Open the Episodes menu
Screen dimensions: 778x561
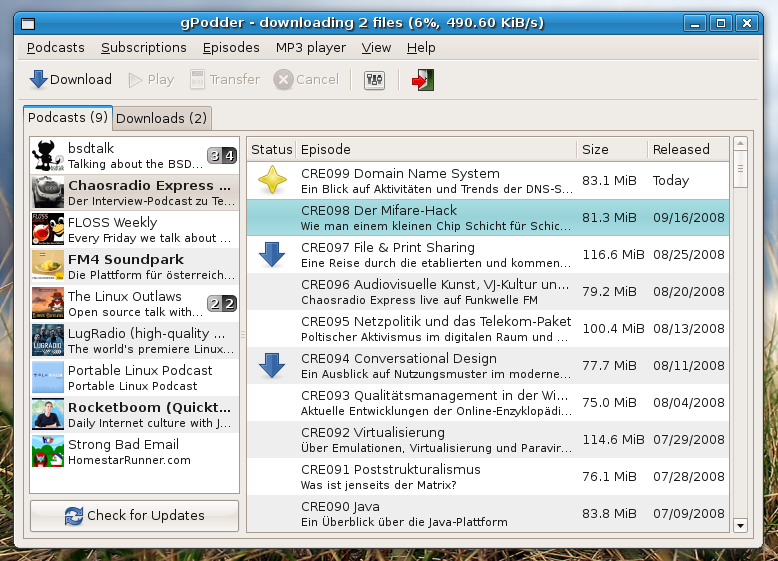231,48
